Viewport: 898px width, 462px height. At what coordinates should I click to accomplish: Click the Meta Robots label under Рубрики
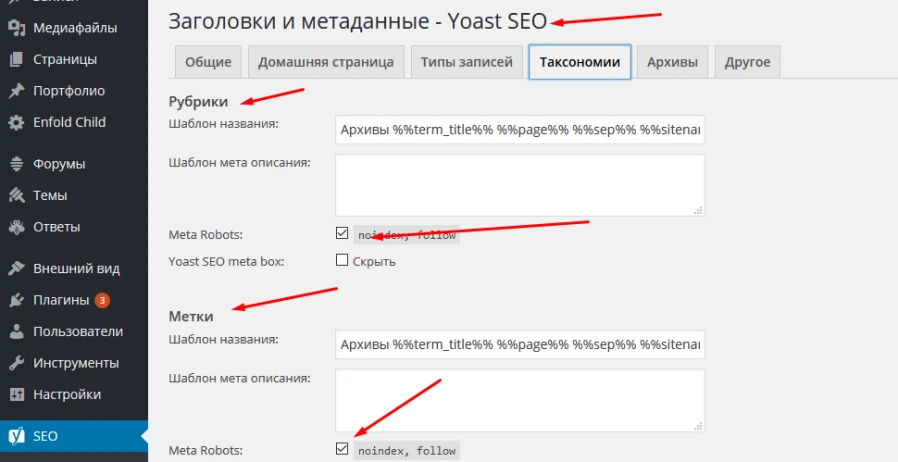point(206,235)
